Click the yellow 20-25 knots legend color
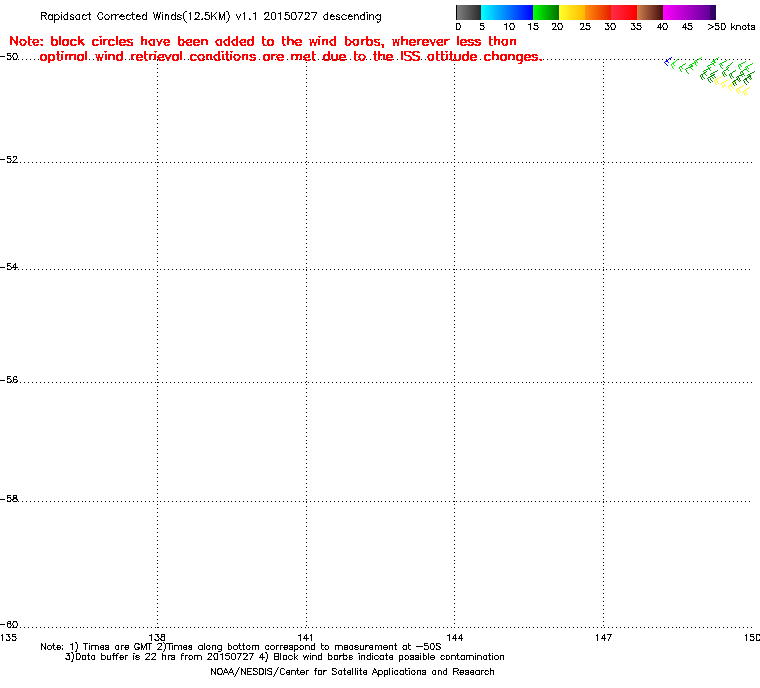Screen dimensions: 760x688 click(x=572, y=12)
